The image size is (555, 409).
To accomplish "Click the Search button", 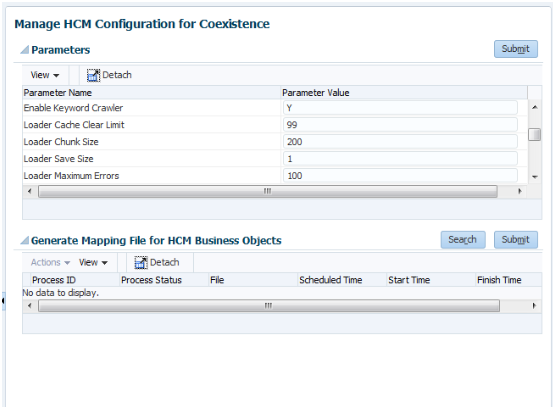I will (463, 240).
